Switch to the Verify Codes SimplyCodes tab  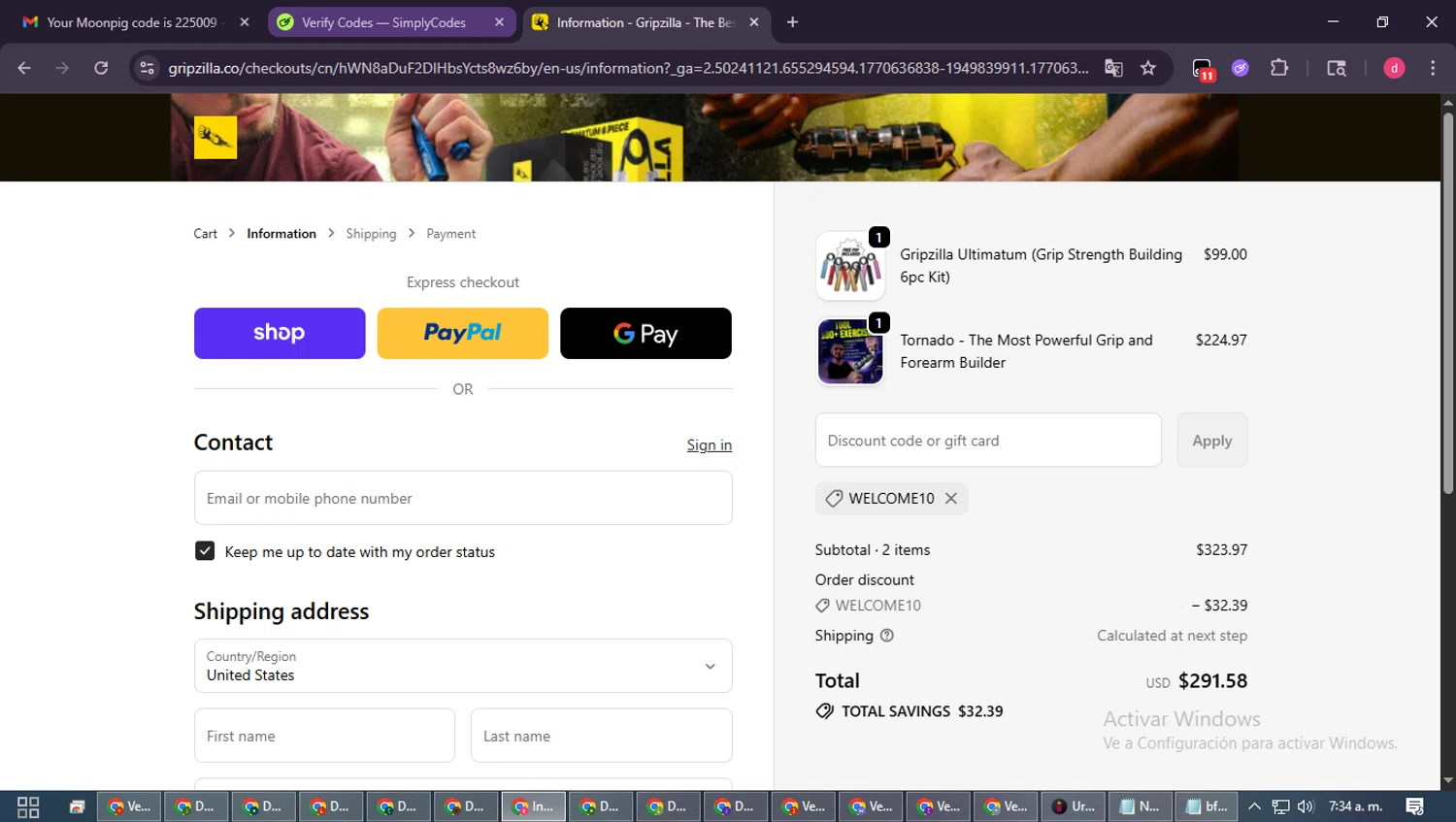[x=392, y=22]
